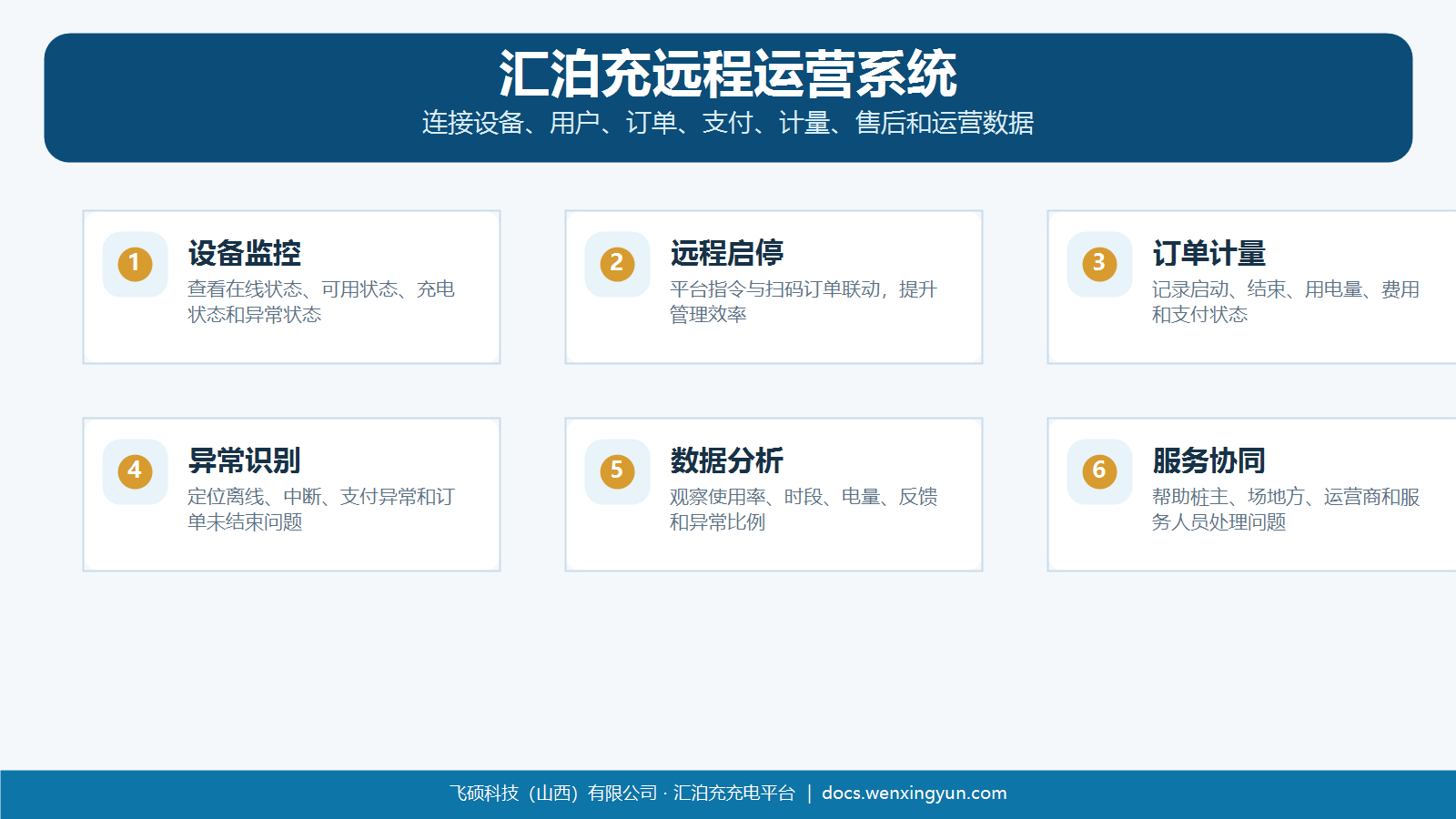Click the description starting 记录启动、结束
This screenshot has height=819, width=1456.
1286,301
